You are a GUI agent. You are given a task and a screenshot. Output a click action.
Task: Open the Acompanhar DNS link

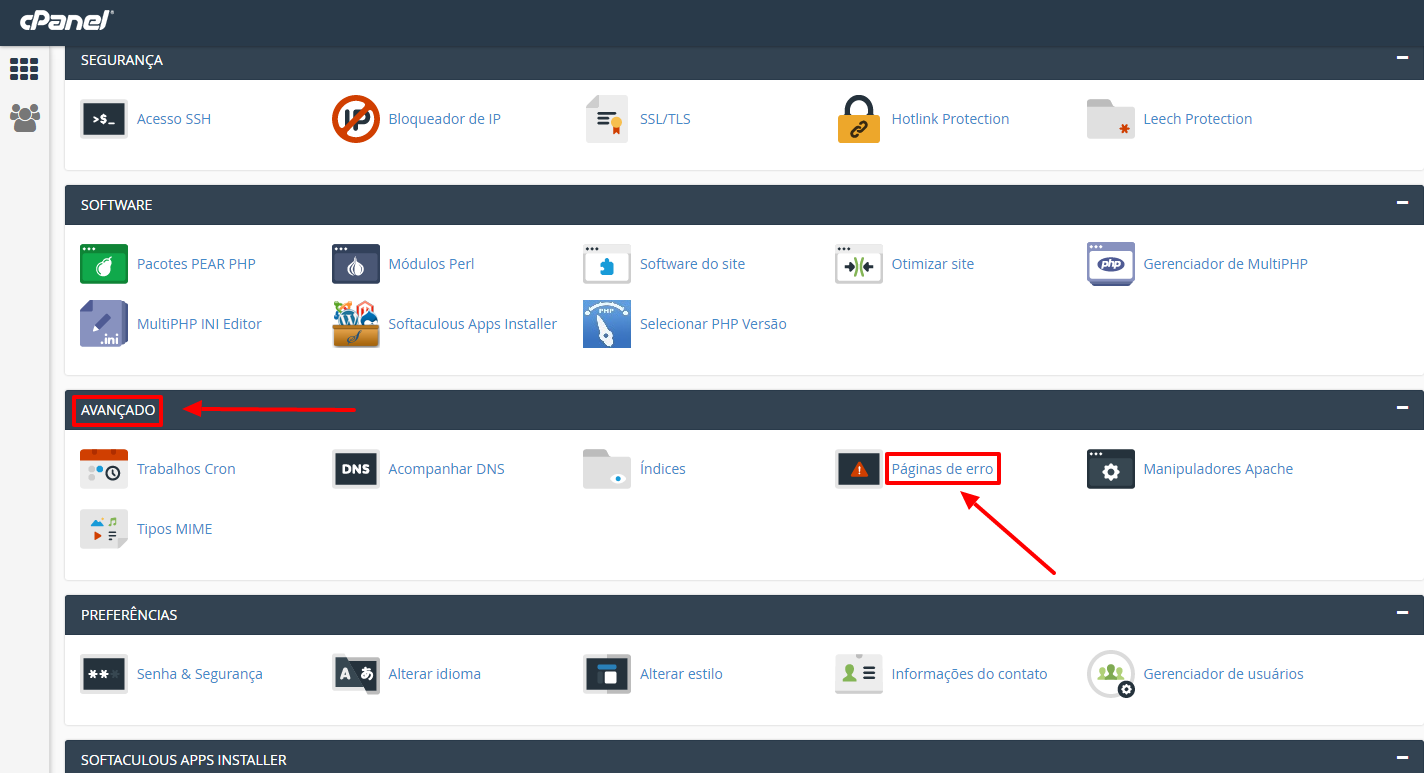click(446, 469)
